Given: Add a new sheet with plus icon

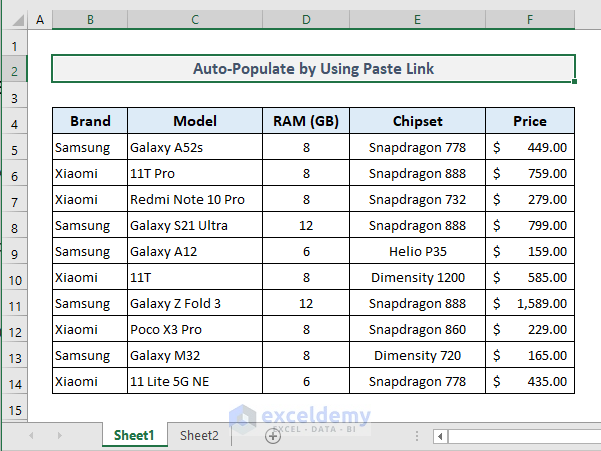Looking at the screenshot, I should (273, 436).
